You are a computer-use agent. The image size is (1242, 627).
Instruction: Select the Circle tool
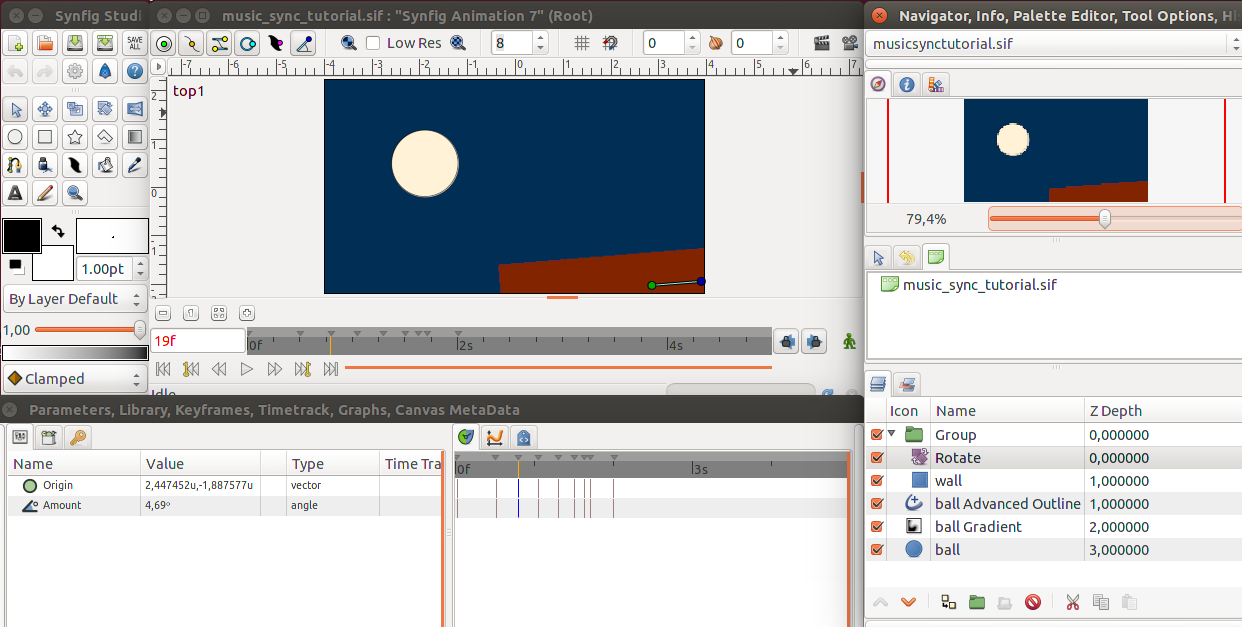click(x=16, y=137)
